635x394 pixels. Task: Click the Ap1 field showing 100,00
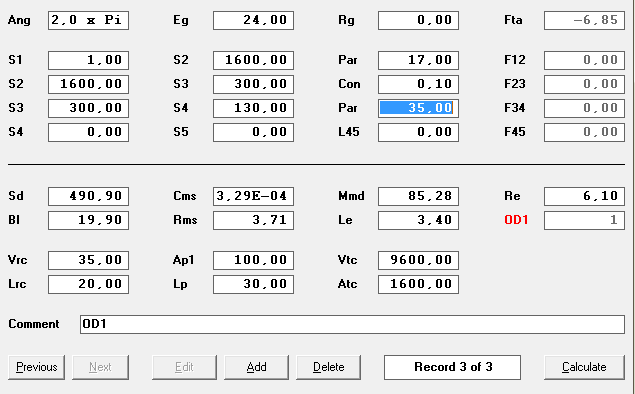[x=254, y=260]
